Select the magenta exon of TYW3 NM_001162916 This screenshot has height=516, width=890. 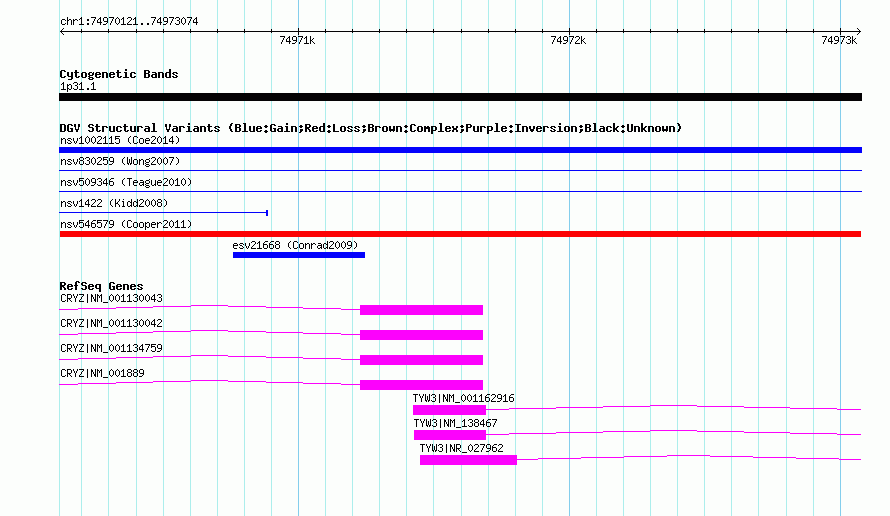450,410
